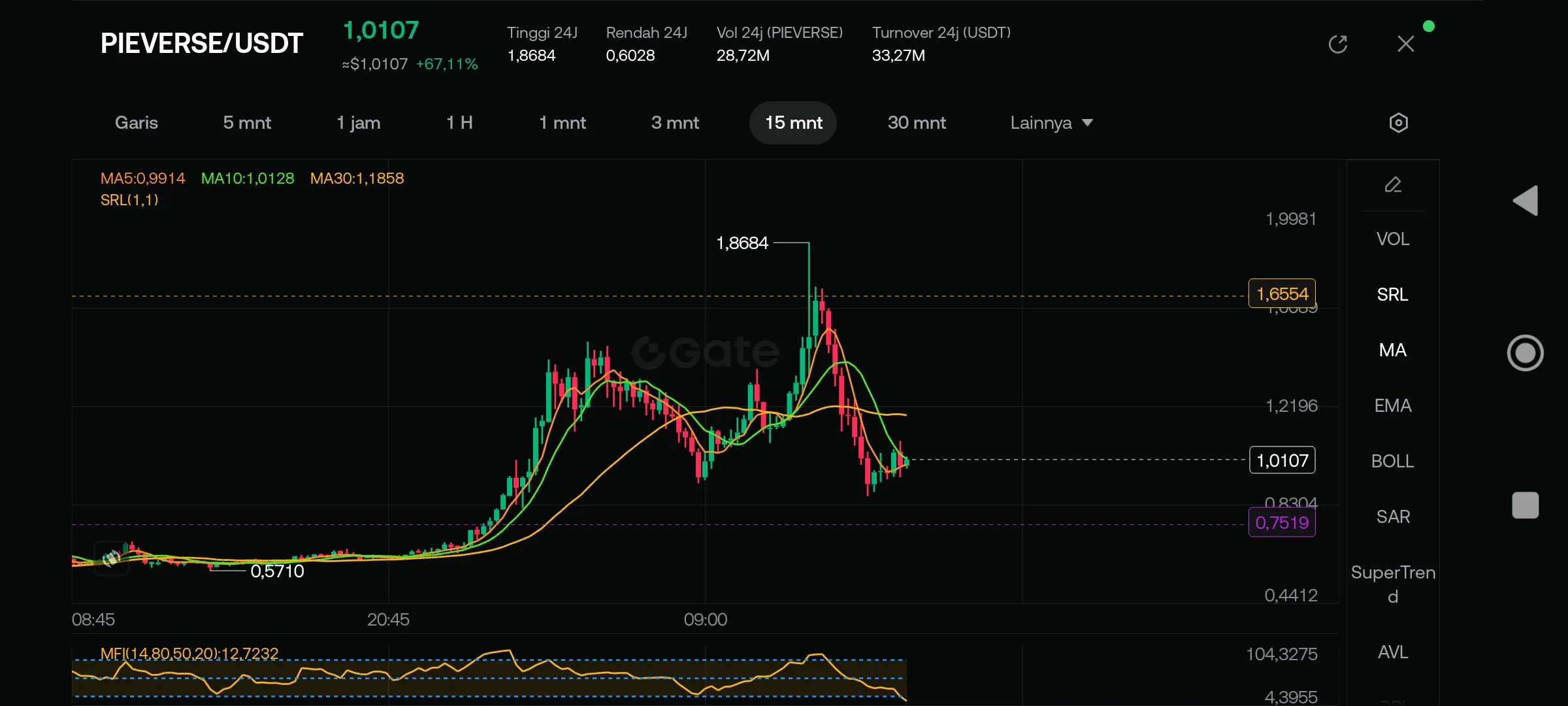
Task: Toggle the VOL indicator
Action: (1393, 239)
